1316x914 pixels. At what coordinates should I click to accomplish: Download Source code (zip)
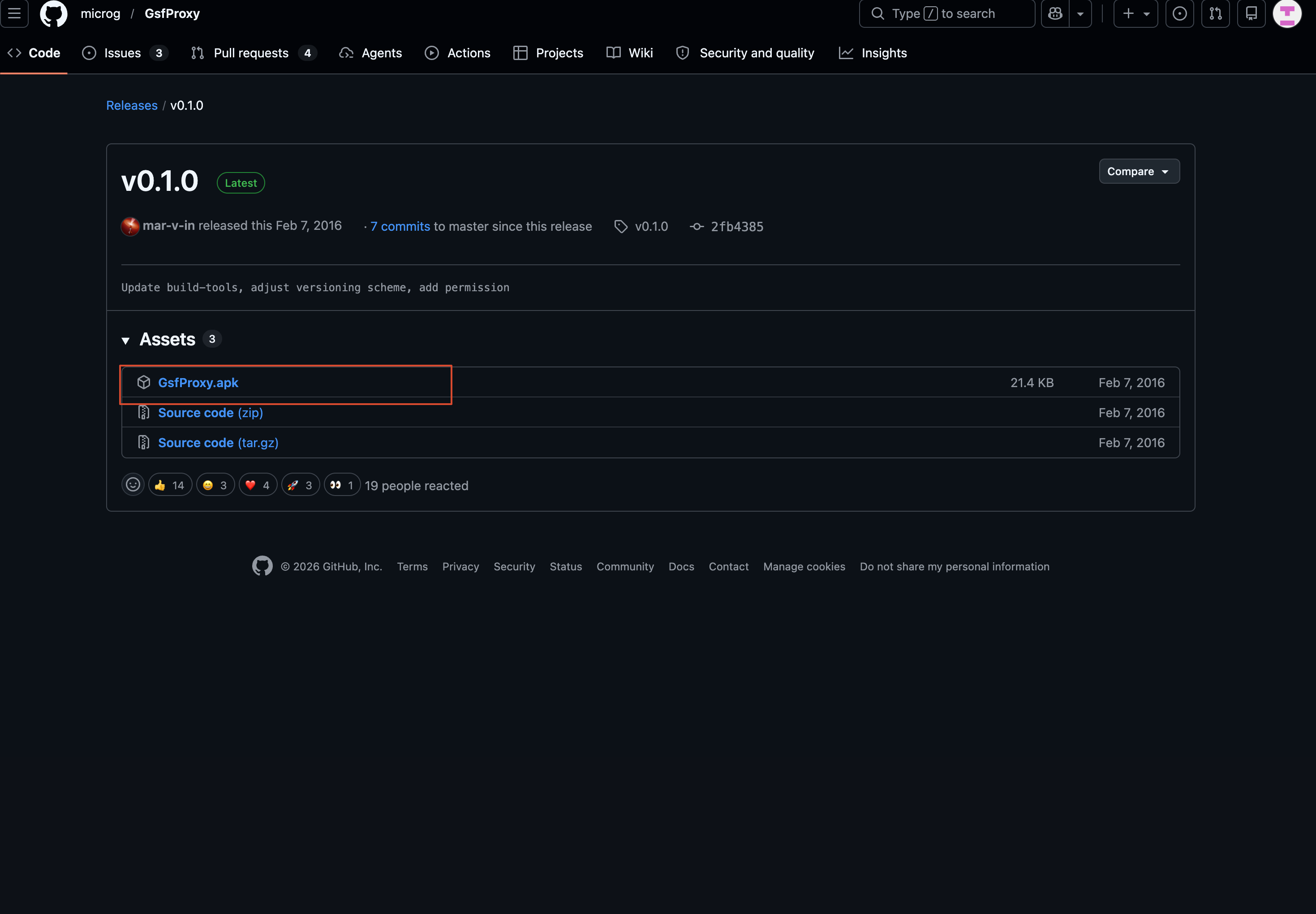coord(210,413)
